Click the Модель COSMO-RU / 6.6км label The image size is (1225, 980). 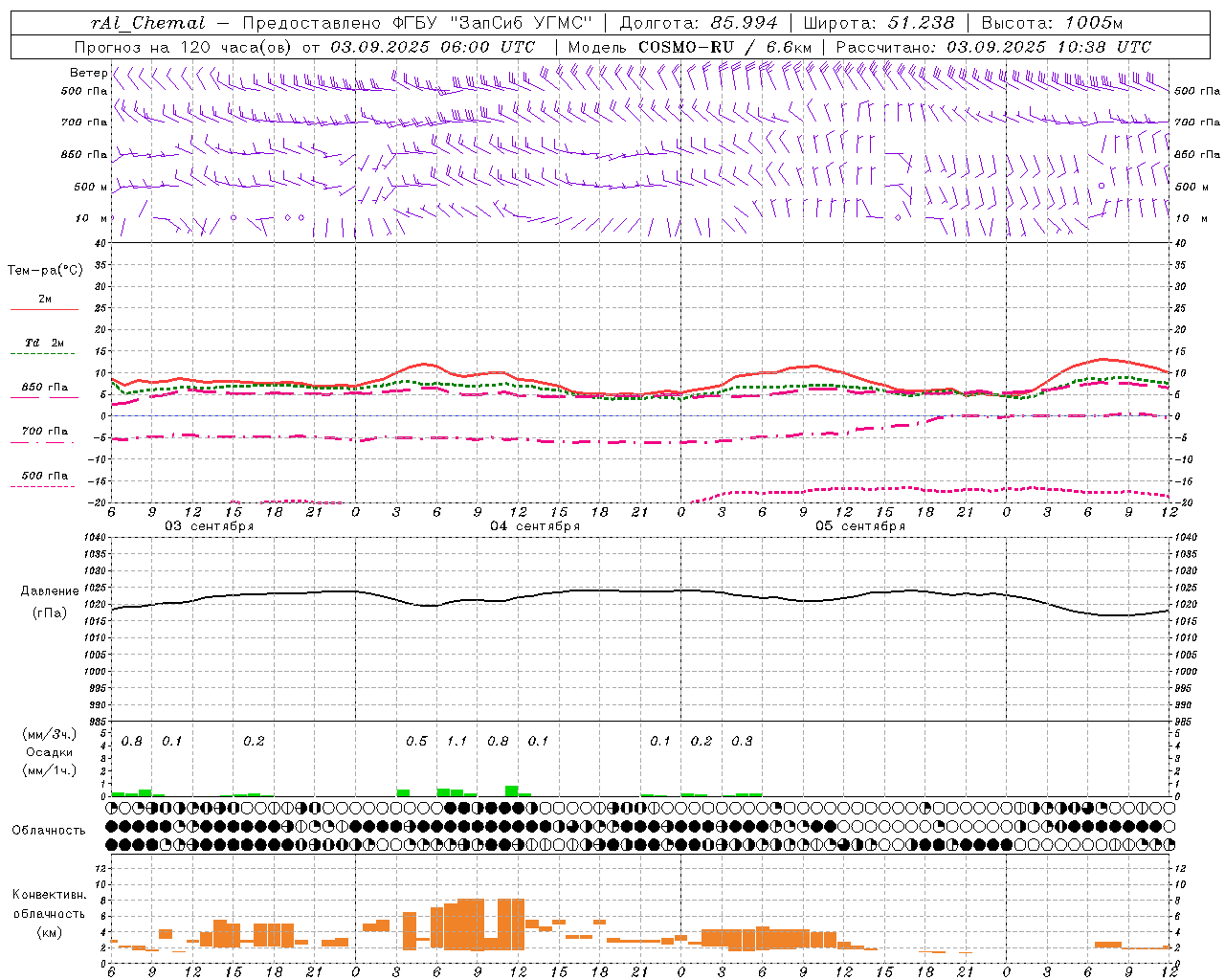tap(690, 47)
